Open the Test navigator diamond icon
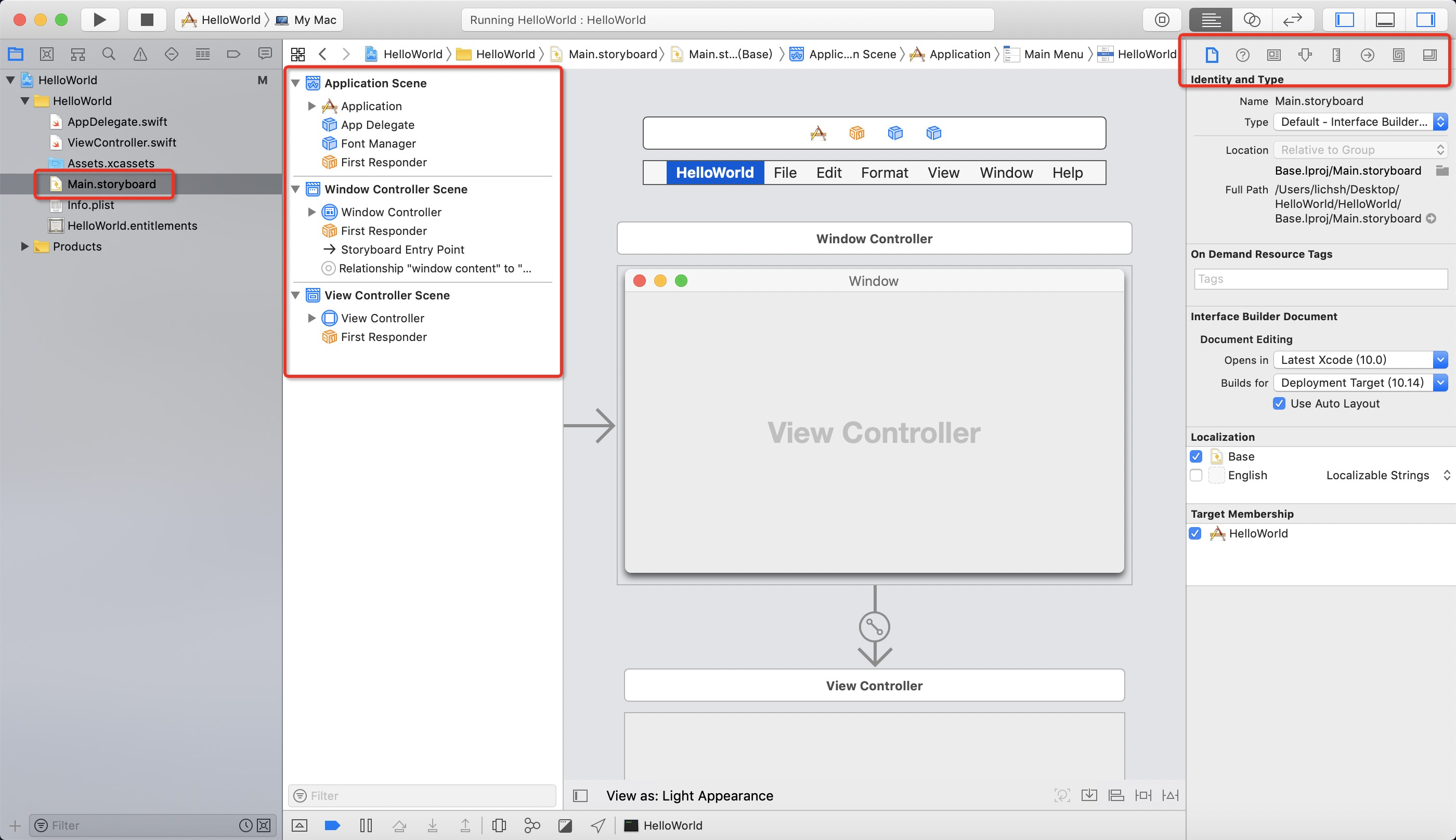1456x840 pixels. pos(172,54)
